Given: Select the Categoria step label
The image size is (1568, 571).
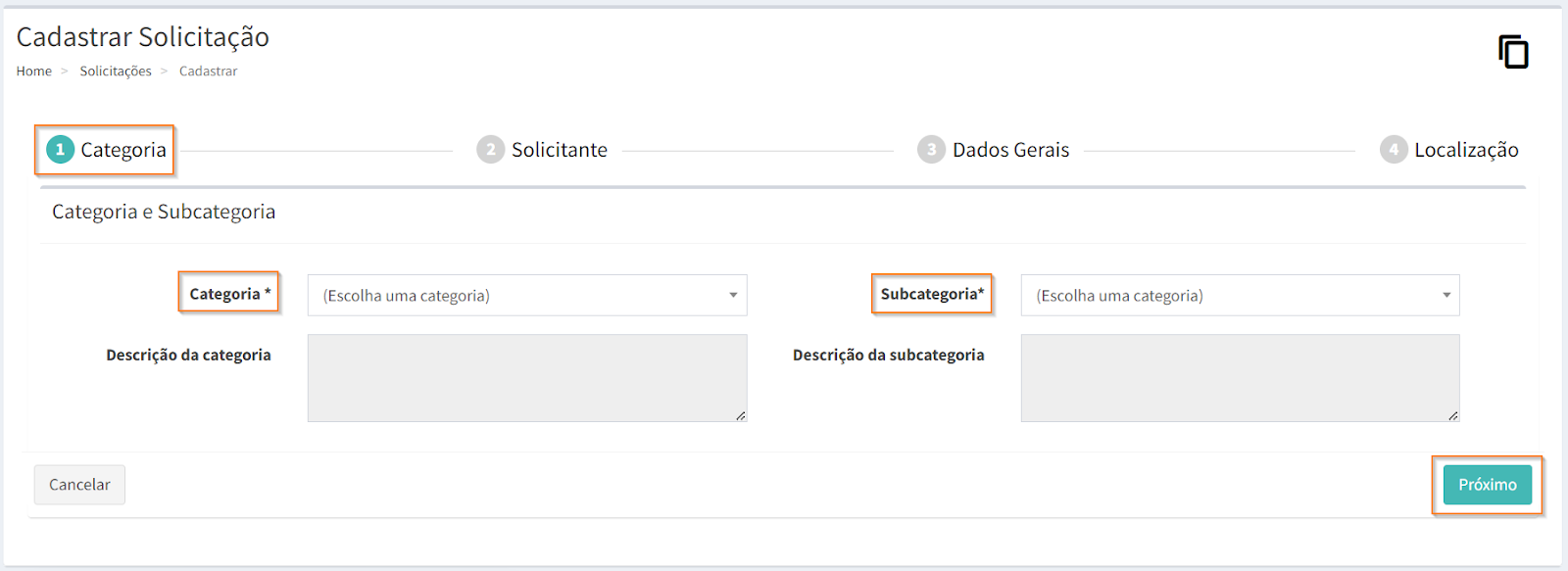Looking at the screenshot, I should pos(123,150).
